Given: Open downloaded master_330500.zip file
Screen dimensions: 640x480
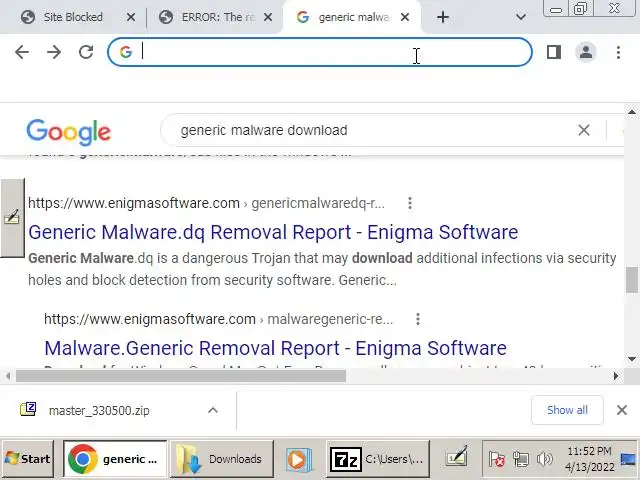Looking at the screenshot, I should tap(98, 410).
